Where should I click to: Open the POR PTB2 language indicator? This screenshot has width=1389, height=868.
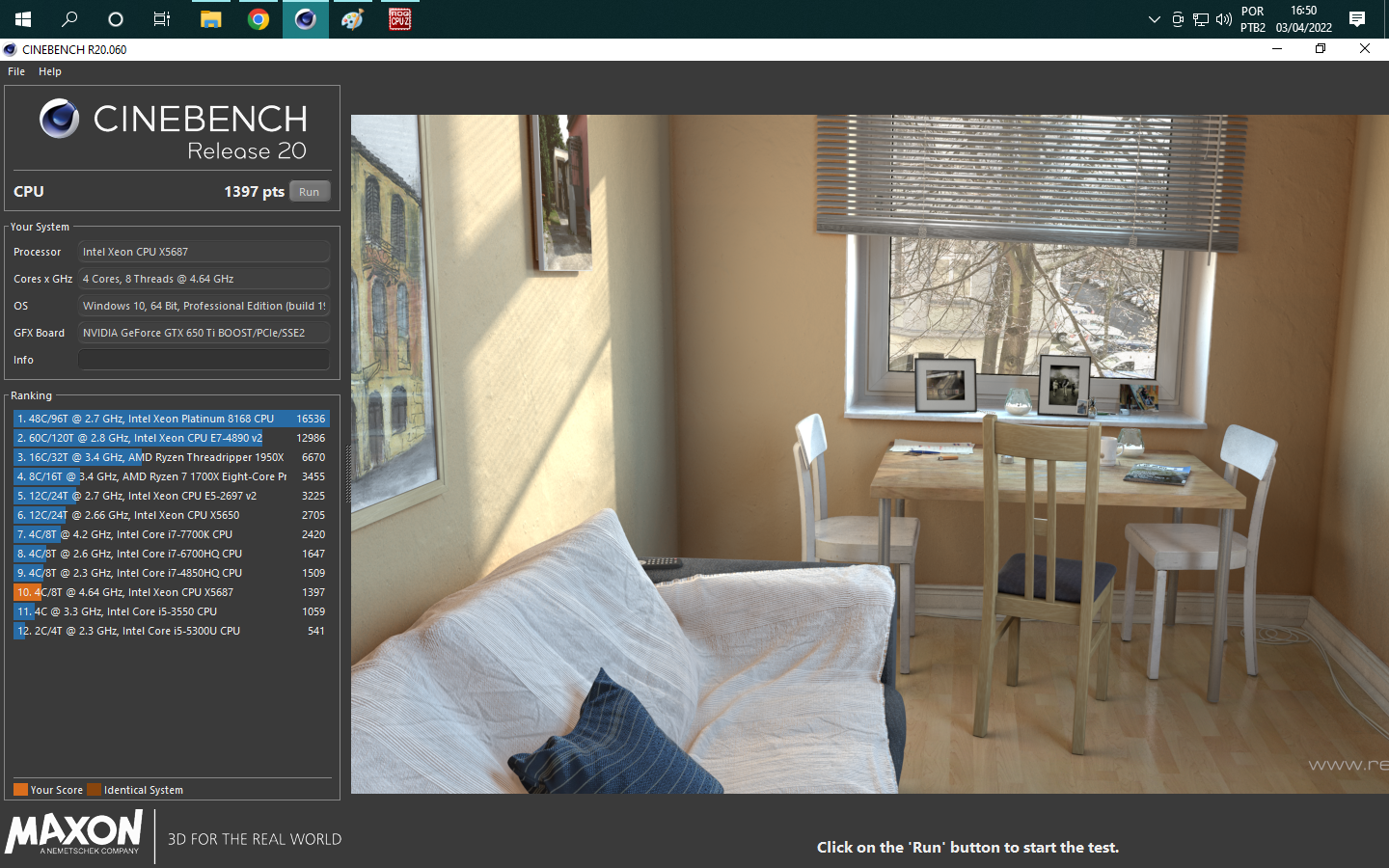tap(1253, 19)
